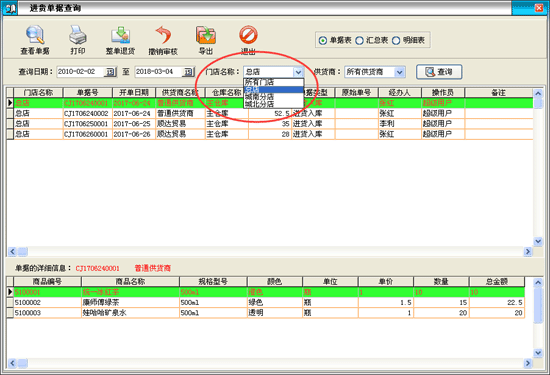This screenshot has width=550, height=375.
Task: Select product row S100002 康师傅绿茶
Action: pyautogui.click(x=266, y=302)
